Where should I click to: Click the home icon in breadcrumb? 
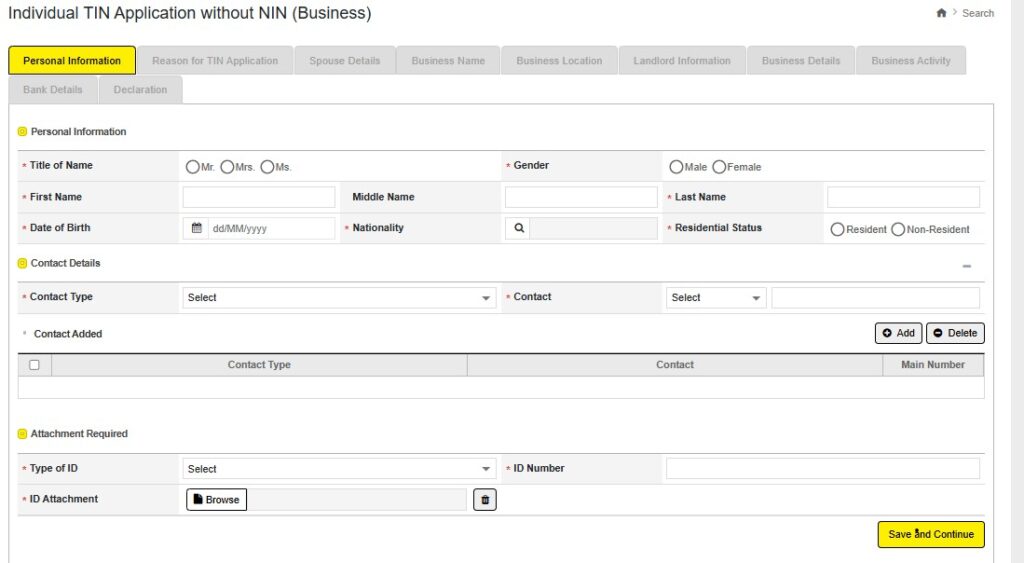click(x=941, y=13)
